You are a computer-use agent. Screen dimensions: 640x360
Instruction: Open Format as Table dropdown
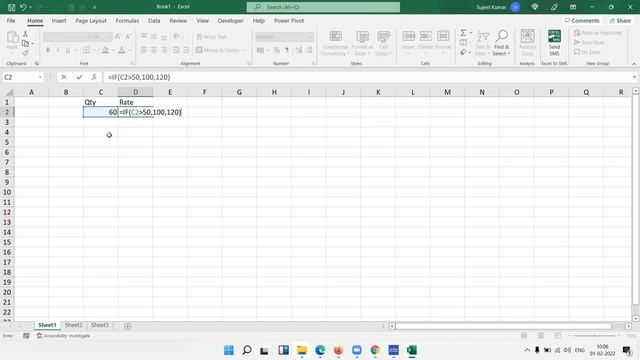pos(362,43)
